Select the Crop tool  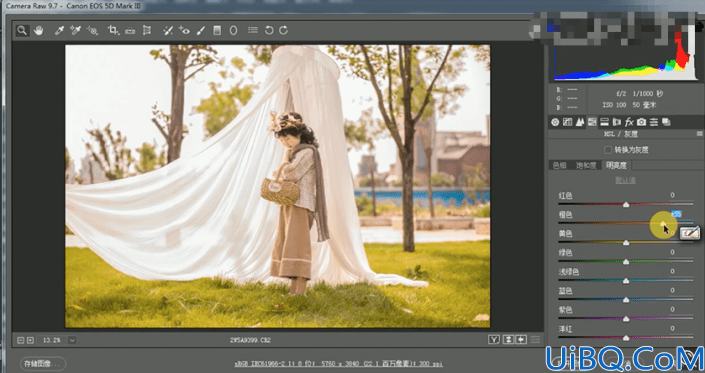click(113, 31)
